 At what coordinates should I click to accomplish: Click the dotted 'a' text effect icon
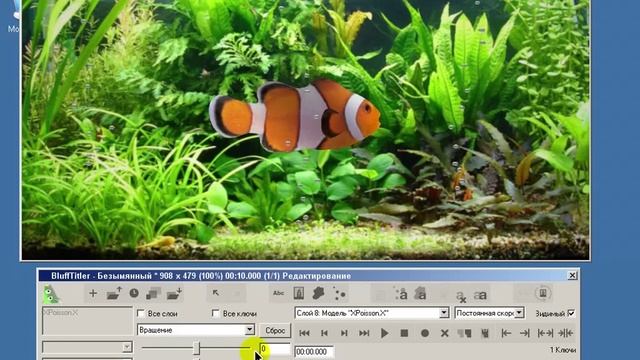[401, 293]
